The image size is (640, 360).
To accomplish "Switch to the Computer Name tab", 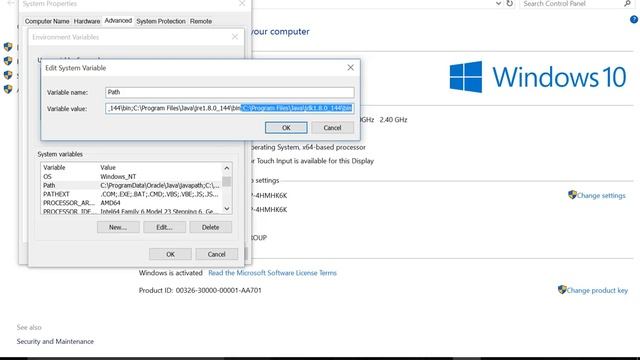I will coord(47,21).
